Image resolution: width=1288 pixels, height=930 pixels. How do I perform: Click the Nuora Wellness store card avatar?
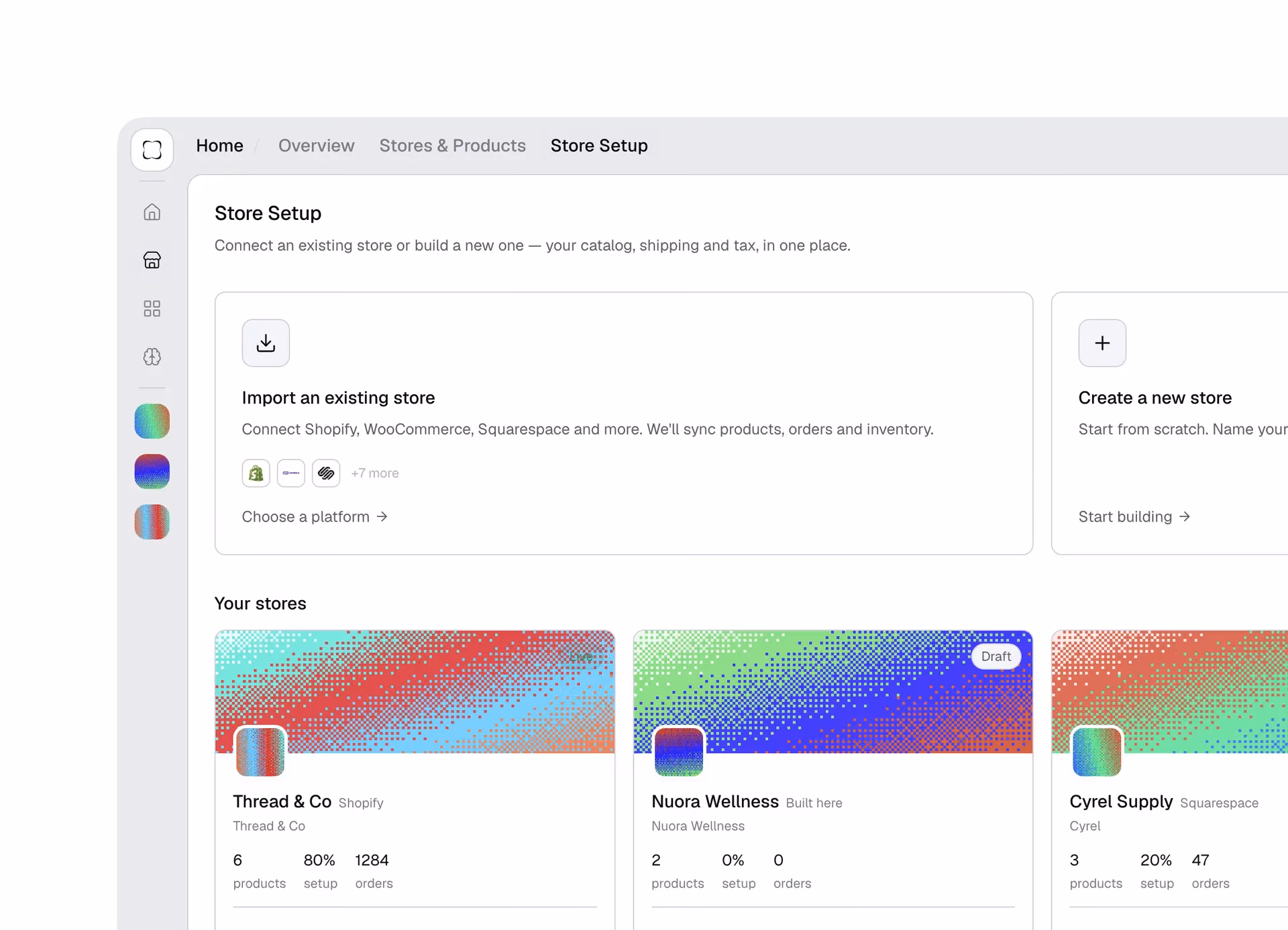(x=679, y=752)
